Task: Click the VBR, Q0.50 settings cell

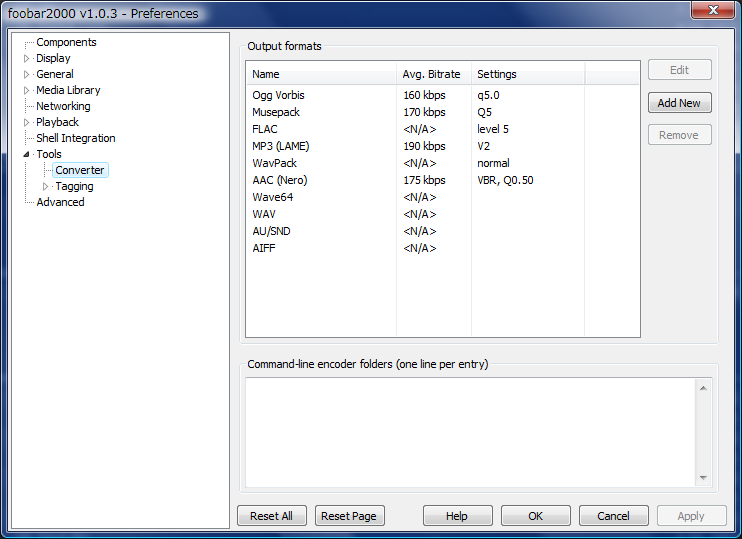Action: tap(505, 180)
